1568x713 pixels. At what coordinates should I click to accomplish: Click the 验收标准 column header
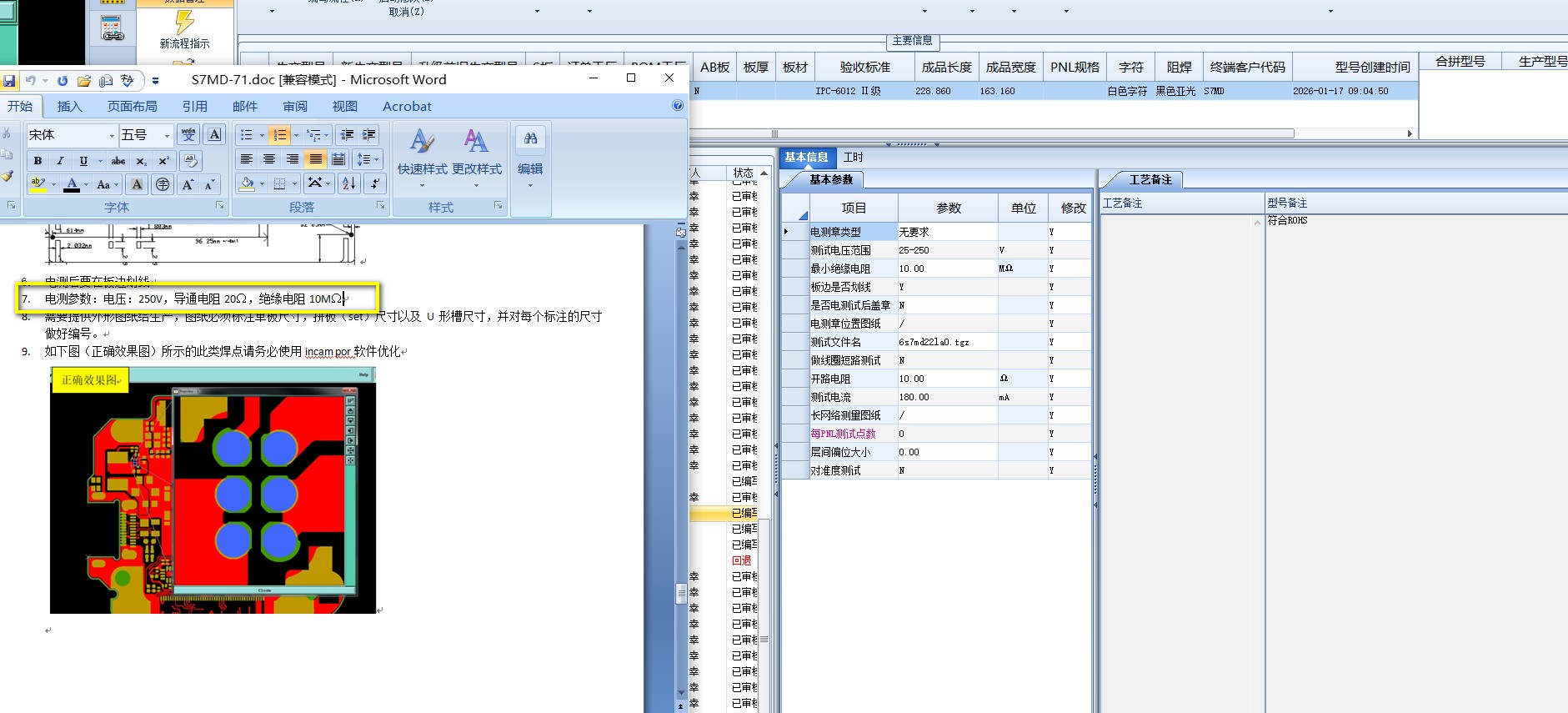coord(865,68)
